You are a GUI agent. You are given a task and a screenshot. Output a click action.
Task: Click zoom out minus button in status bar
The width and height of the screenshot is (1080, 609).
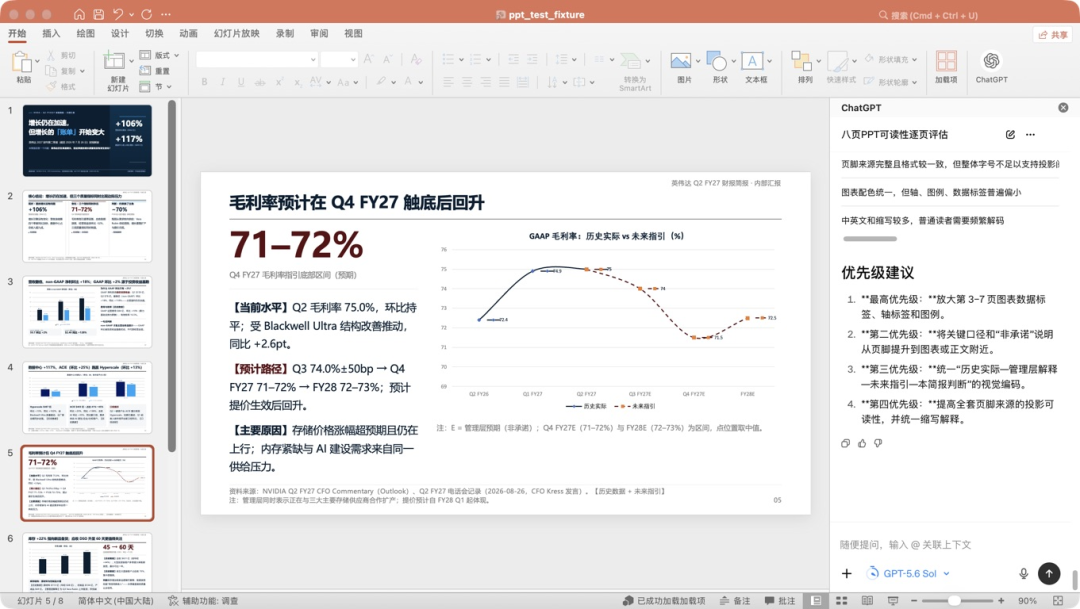(914, 601)
